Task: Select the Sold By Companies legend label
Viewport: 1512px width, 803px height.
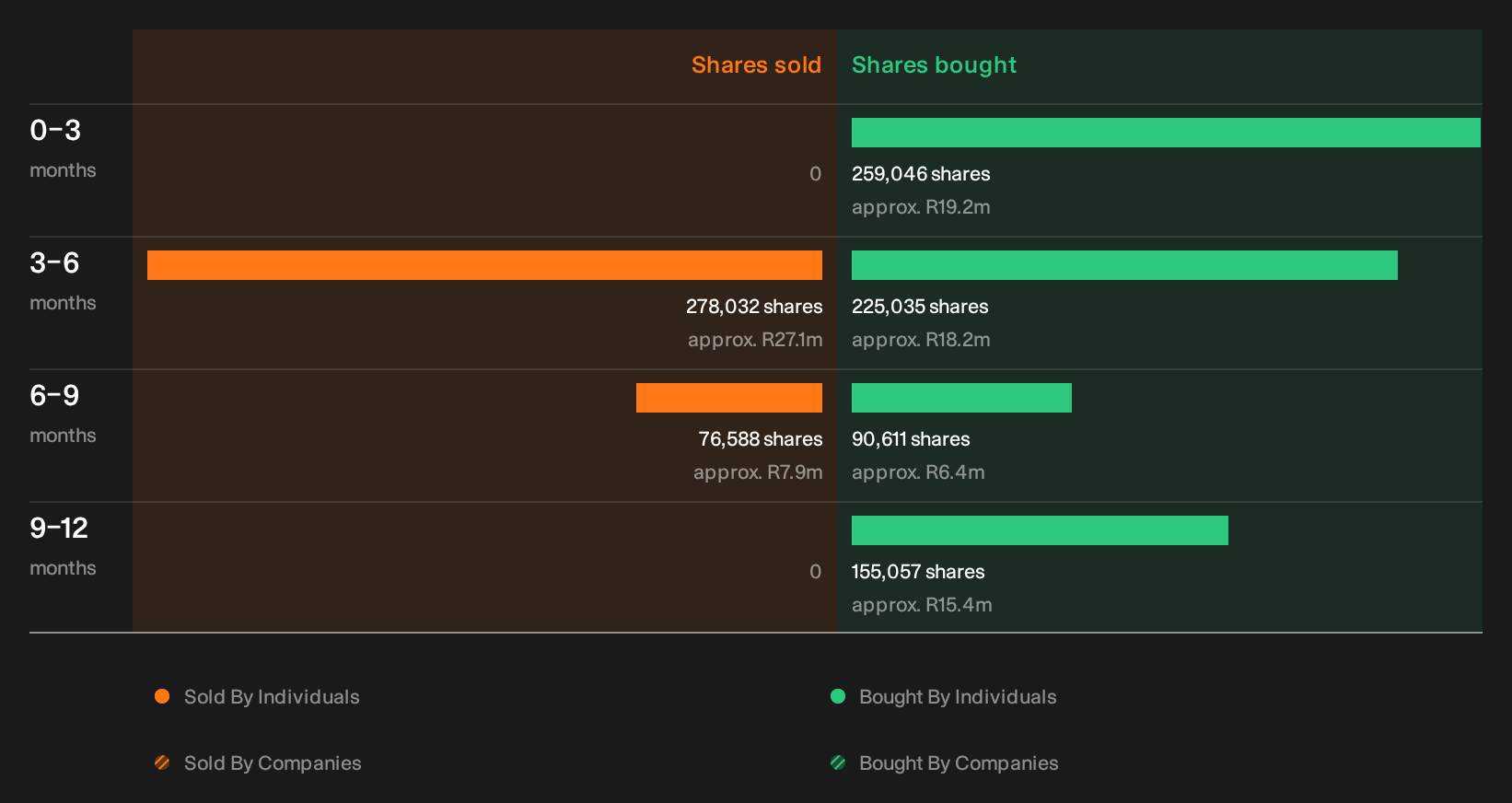Action: (x=273, y=763)
